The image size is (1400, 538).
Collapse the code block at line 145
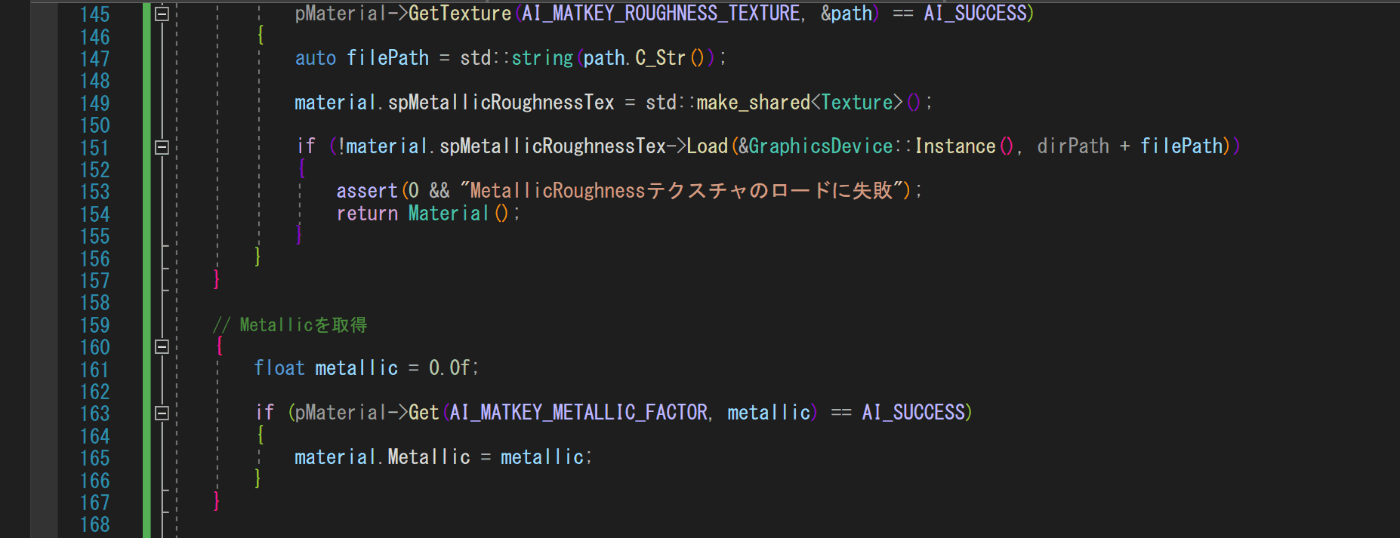(x=162, y=14)
